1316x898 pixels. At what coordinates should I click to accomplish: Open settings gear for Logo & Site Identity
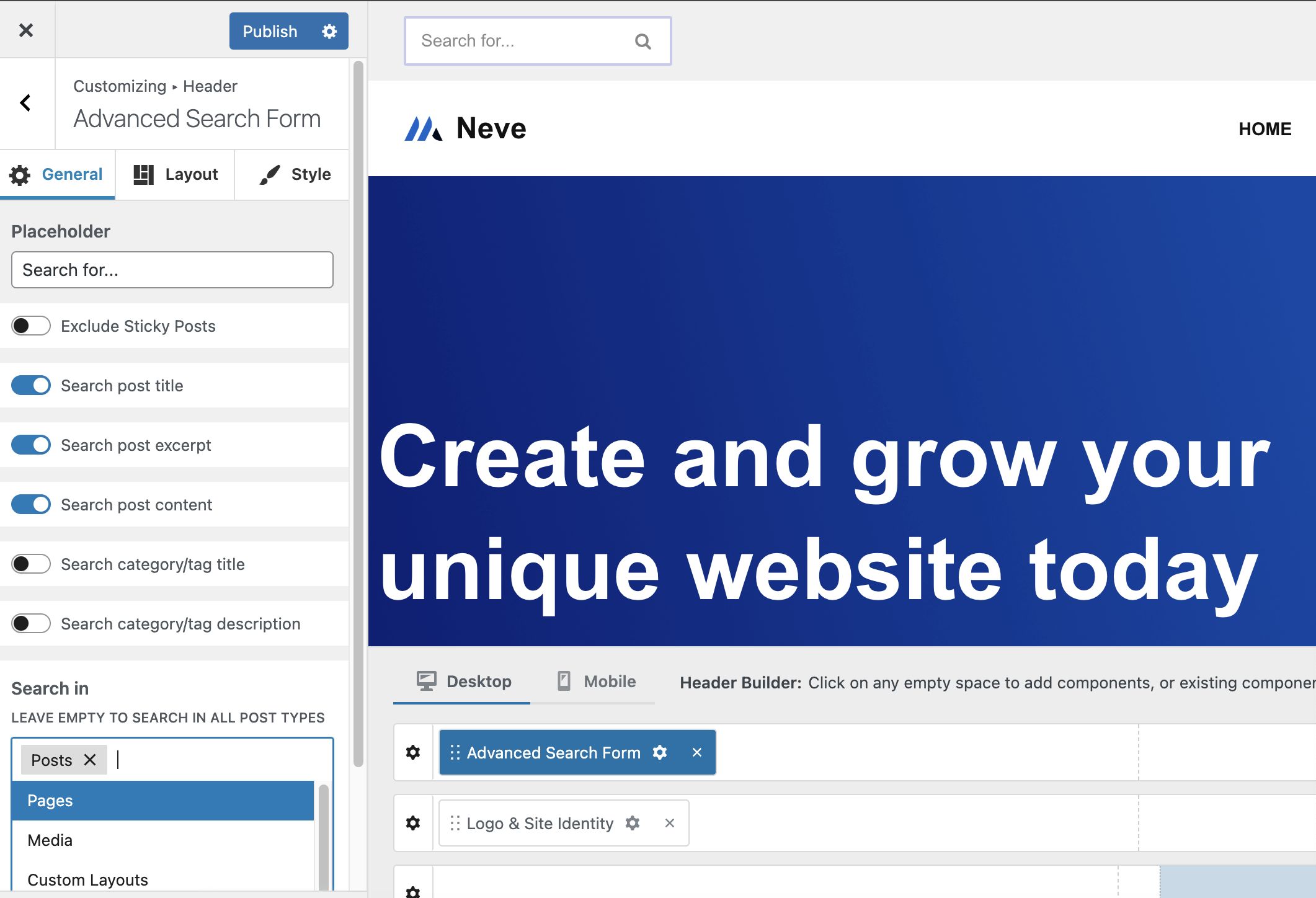coord(633,823)
